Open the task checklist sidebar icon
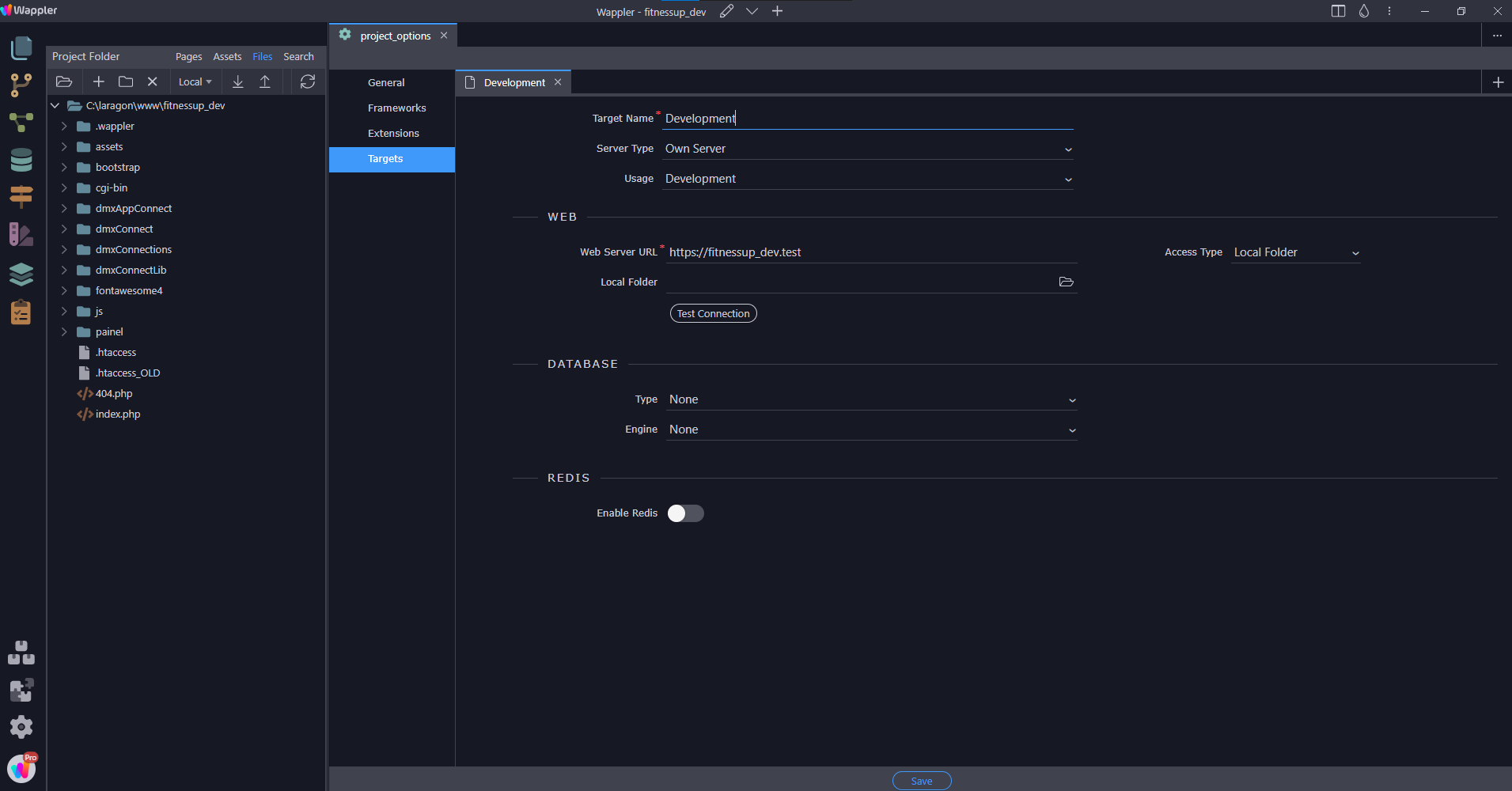1512x791 pixels. coord(21,312)
